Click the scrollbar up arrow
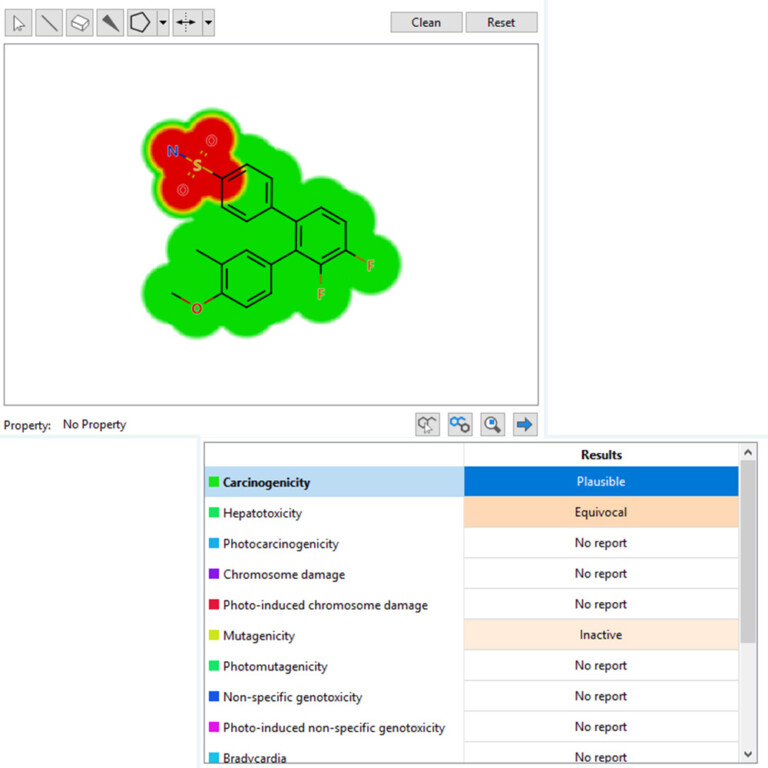This screenshot has height=768, width=768. [748, 453]
